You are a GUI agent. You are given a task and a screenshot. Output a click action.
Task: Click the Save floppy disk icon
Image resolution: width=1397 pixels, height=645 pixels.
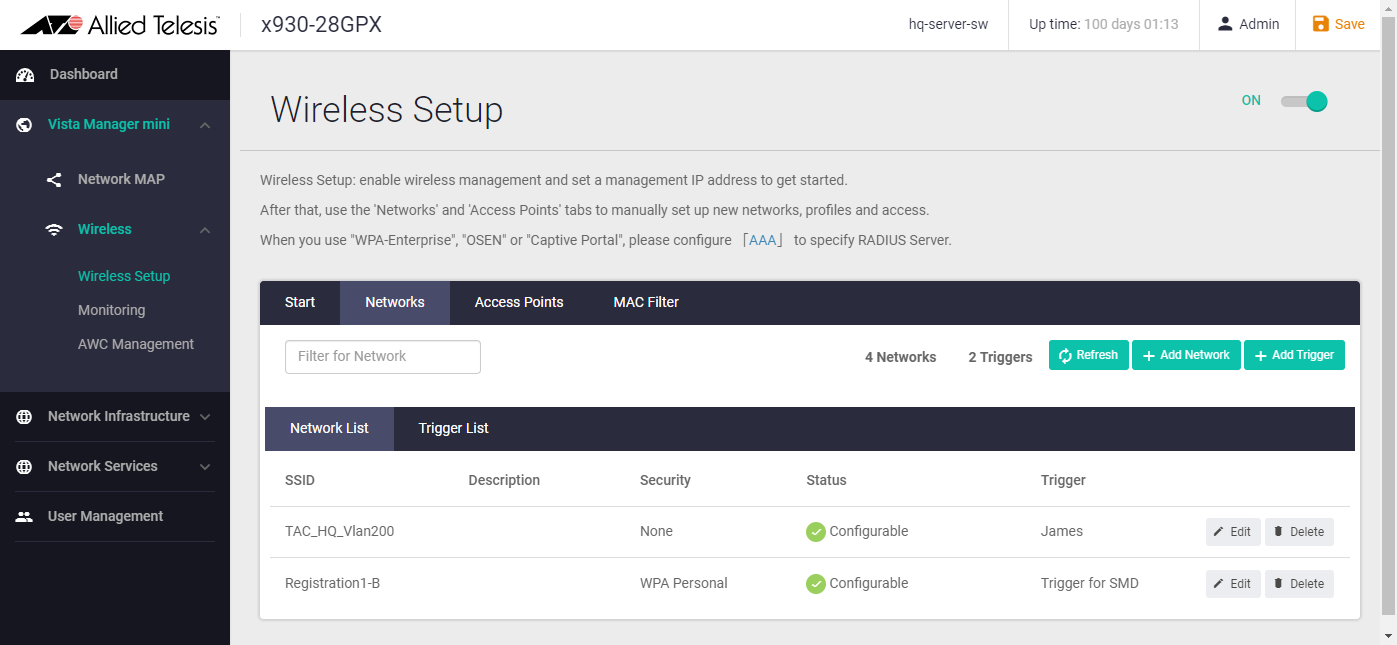click(x=1320, y=24)
